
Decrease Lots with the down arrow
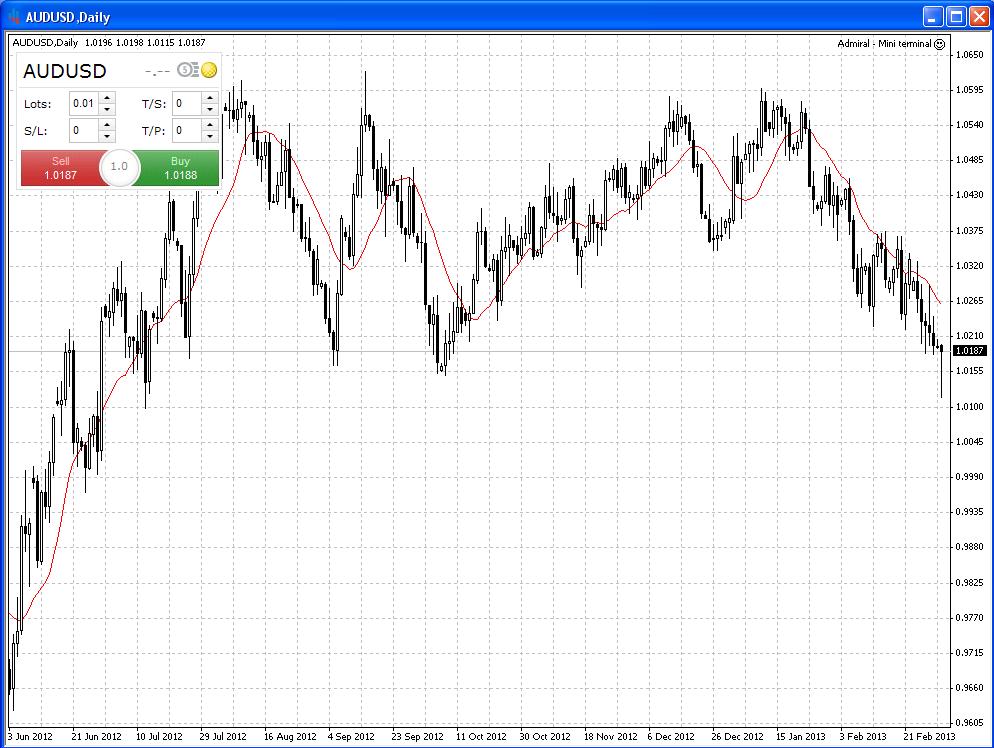(x=107, y=109)
